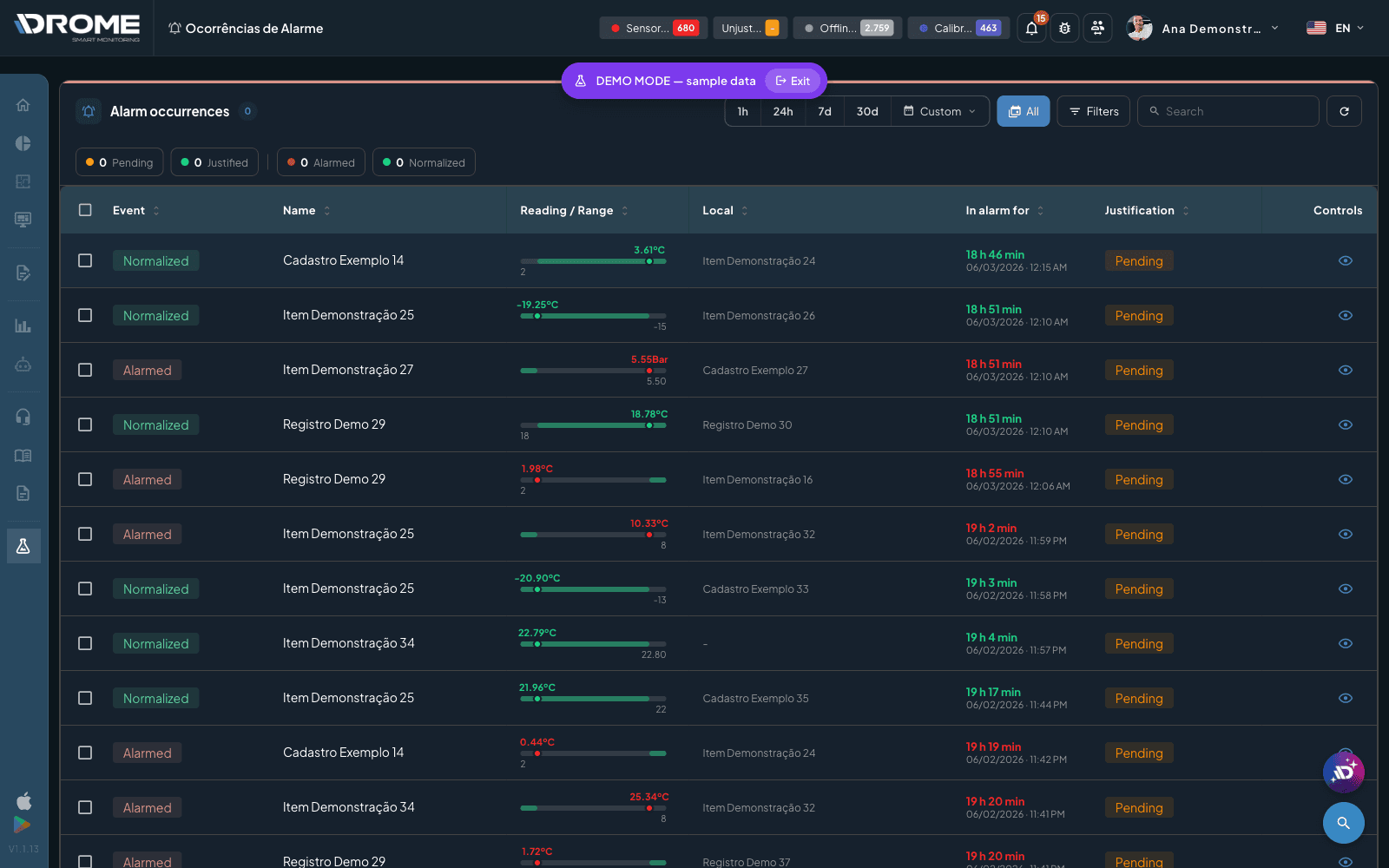Select the 7d time range
This screenshot has width=1389, height=868.
click(x=825, y=111)
